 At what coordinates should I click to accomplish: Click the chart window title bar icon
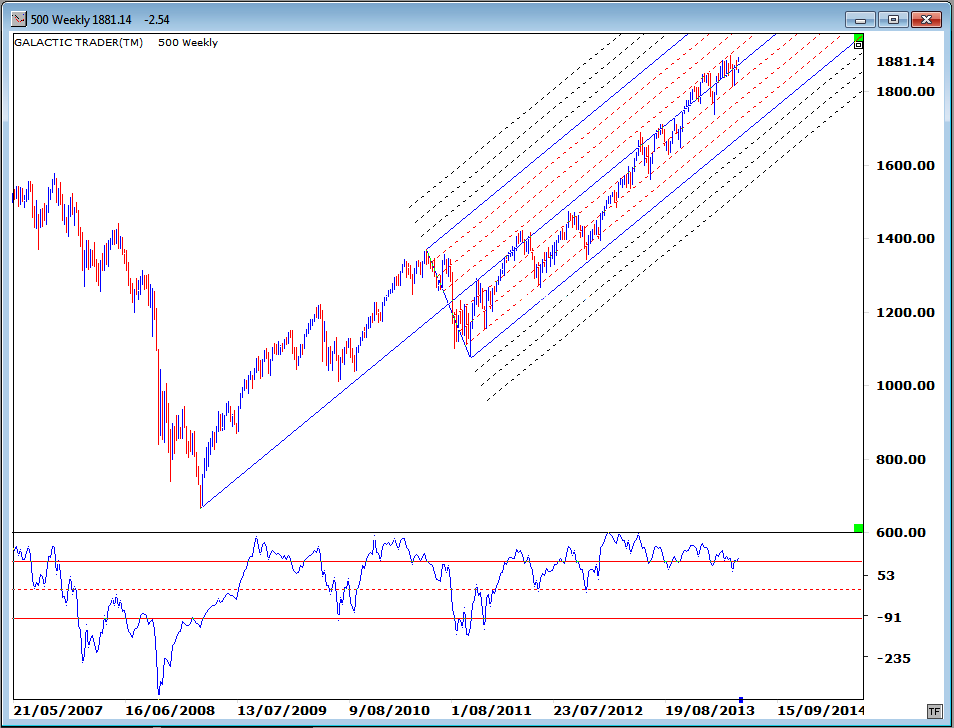(19, 19)
